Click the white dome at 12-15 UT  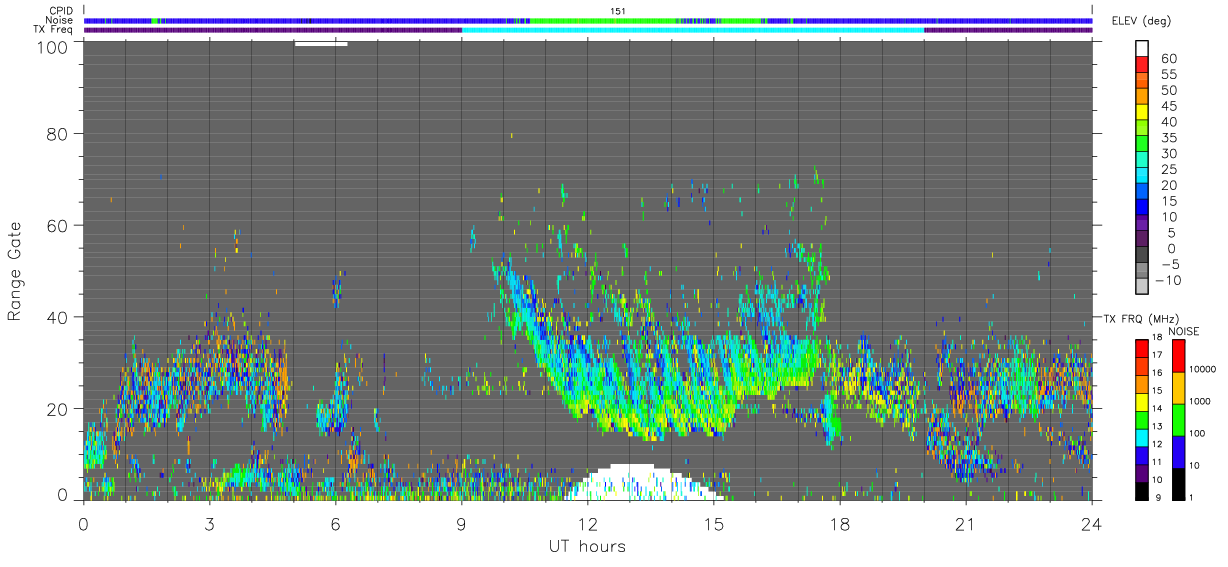642,482
